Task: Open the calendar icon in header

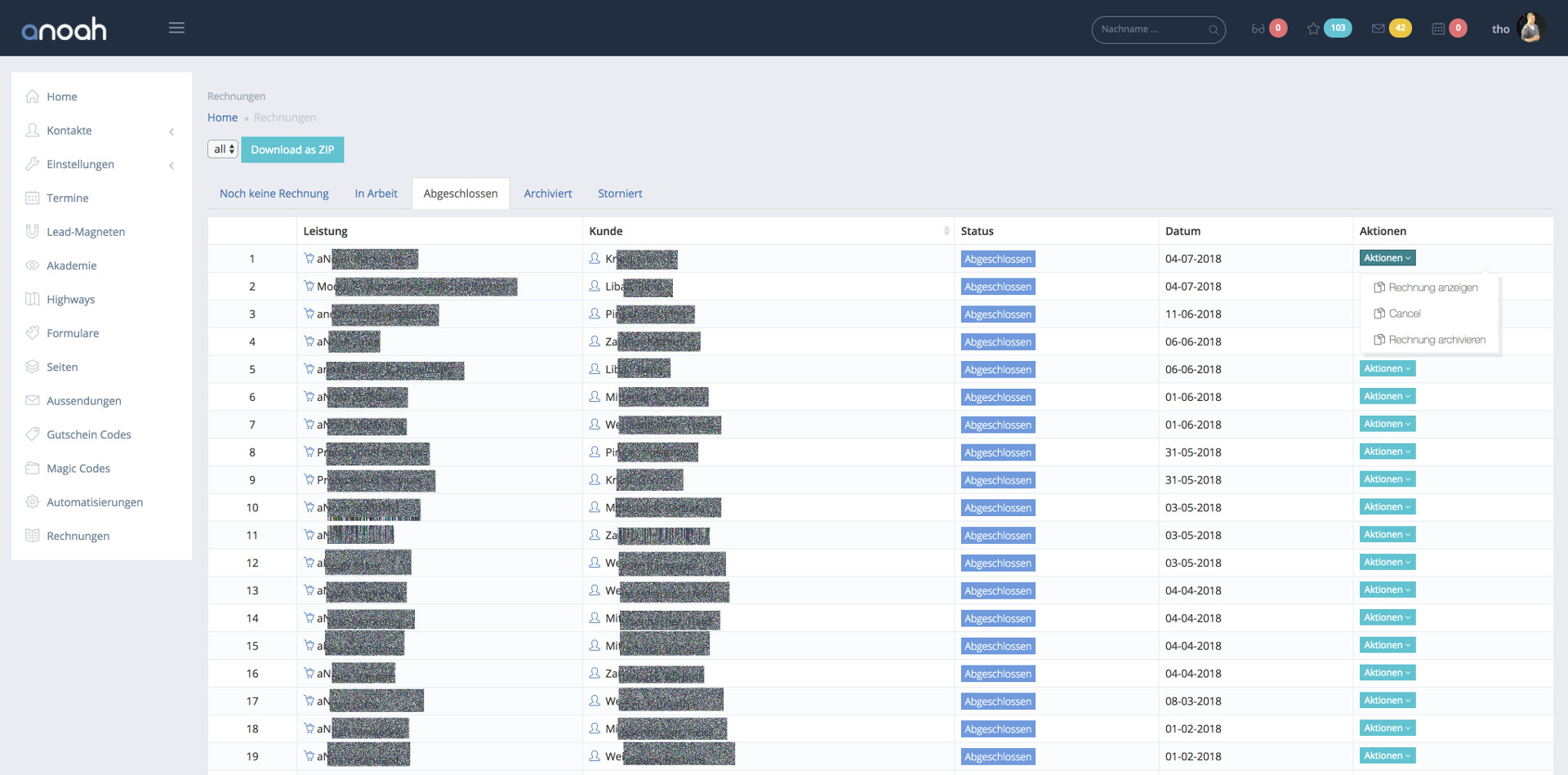Action: click(x=1438, y=29)
